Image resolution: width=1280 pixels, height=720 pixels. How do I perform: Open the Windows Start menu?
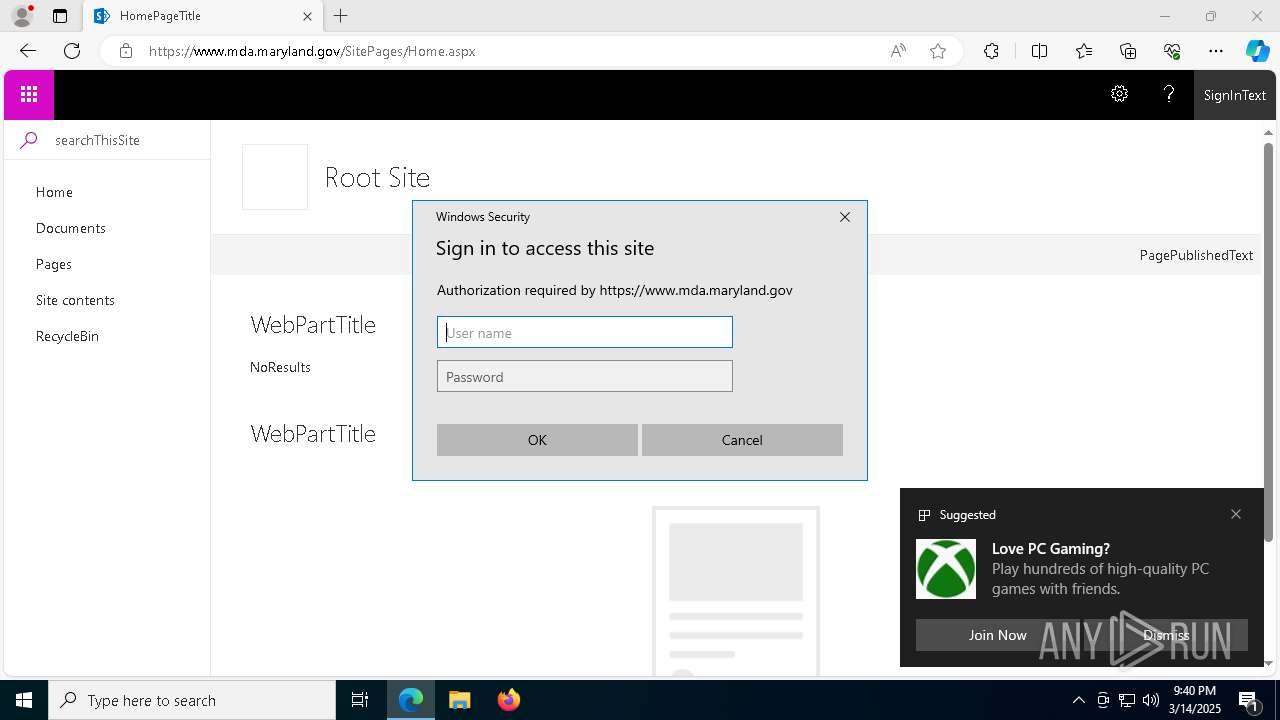click(x=24, y=700)
